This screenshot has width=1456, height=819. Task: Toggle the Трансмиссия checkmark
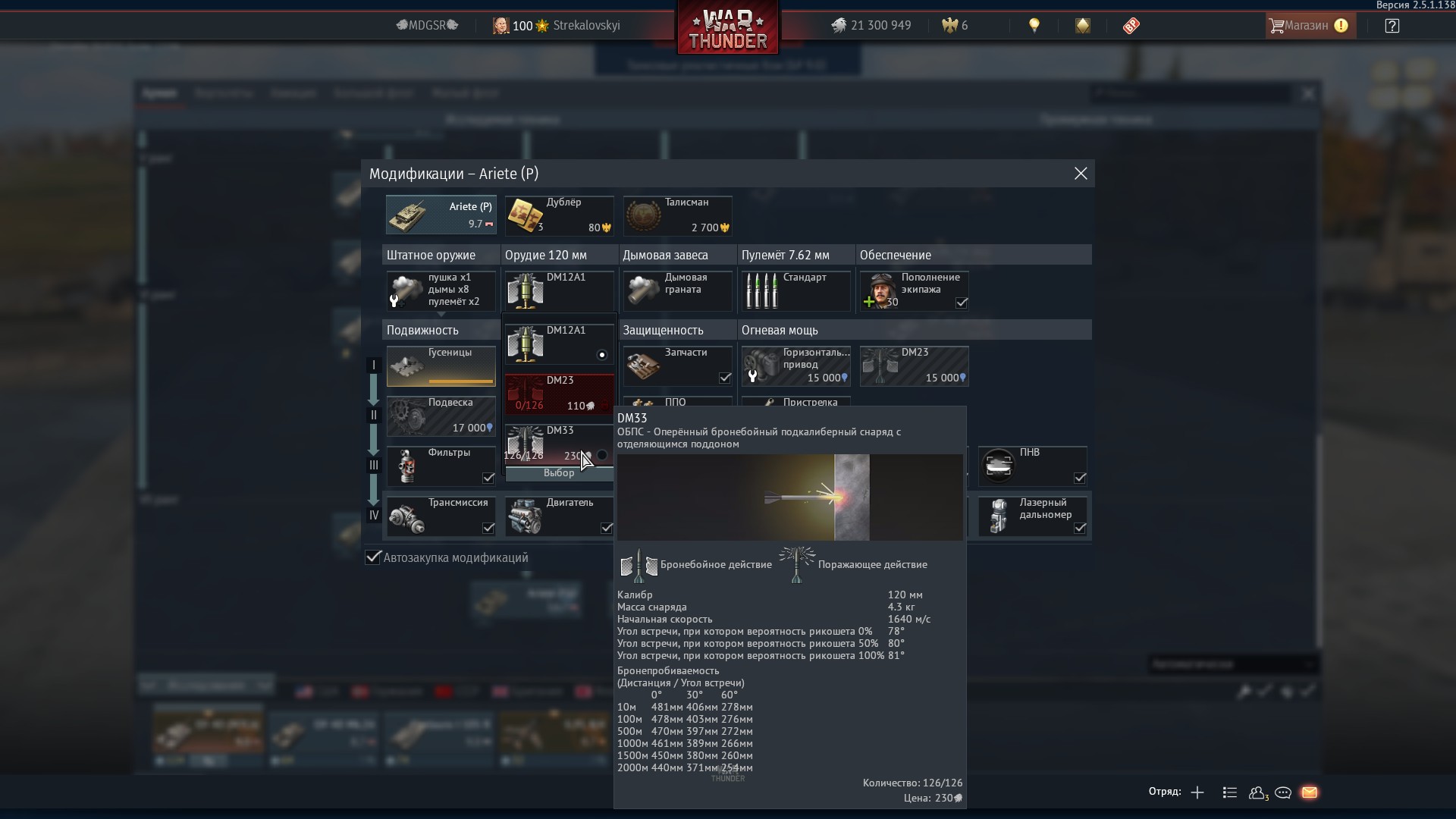pyautogui.click(x=488, y=528)
